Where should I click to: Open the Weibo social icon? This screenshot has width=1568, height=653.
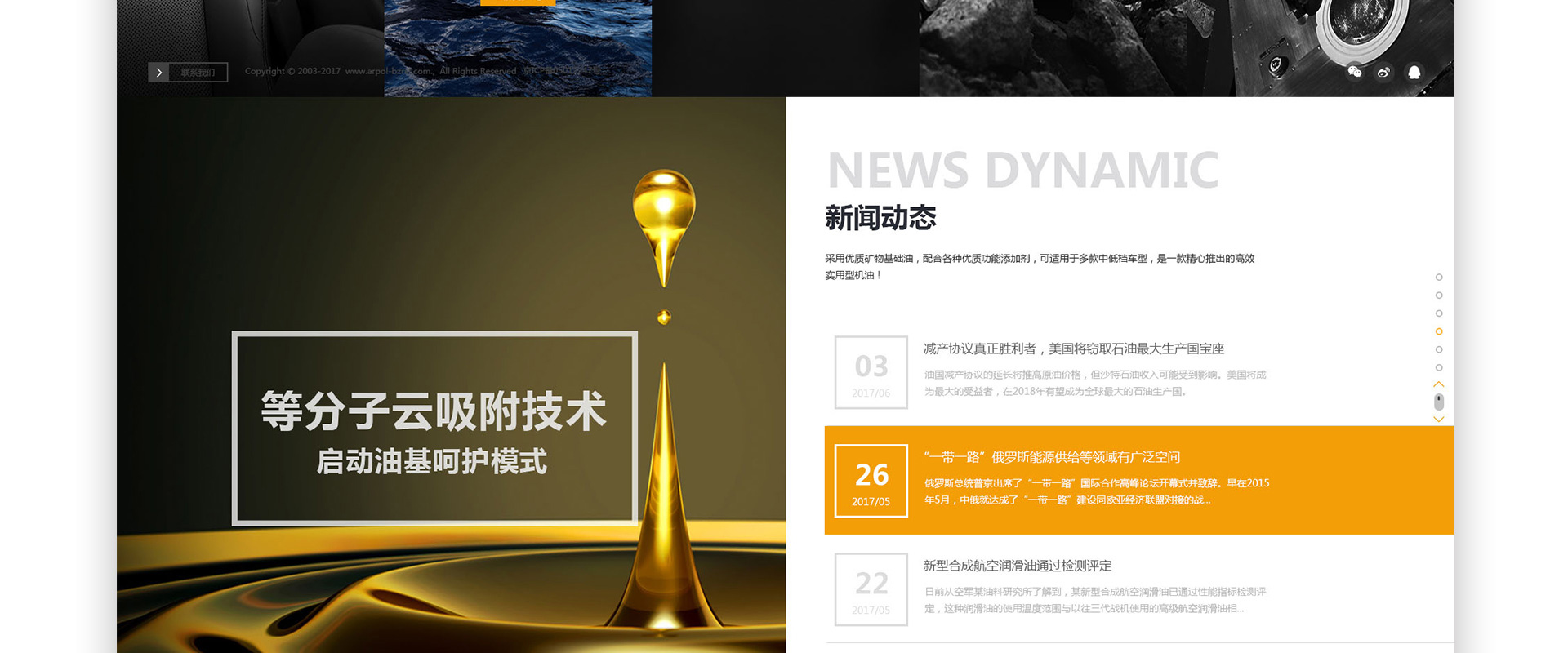pyautogui.click(x=1383, y=72)
